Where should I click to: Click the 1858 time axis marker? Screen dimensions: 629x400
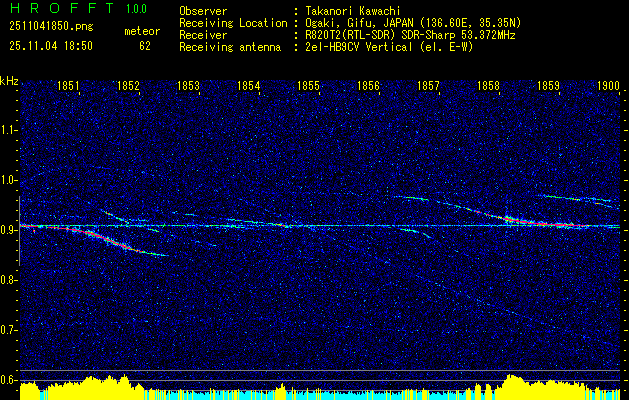(x=488, y=85)
